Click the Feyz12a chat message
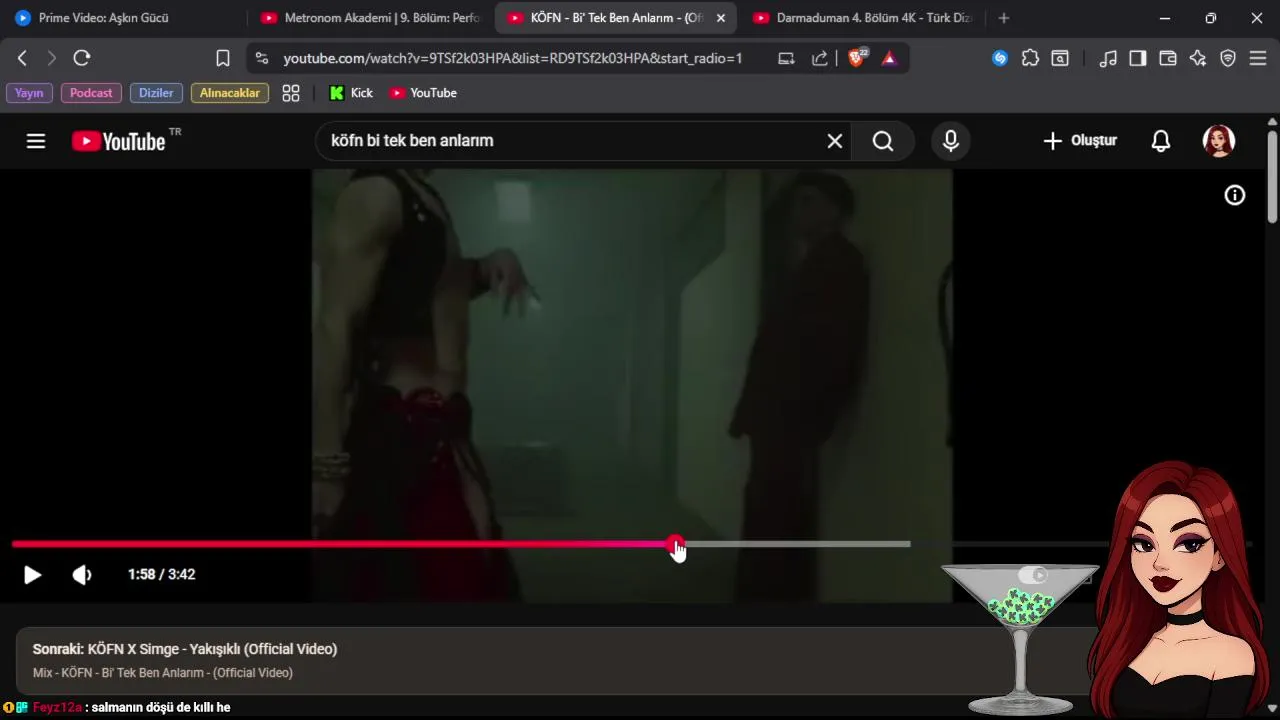The width and height of the screenshot is (1280, 720). 117,708
